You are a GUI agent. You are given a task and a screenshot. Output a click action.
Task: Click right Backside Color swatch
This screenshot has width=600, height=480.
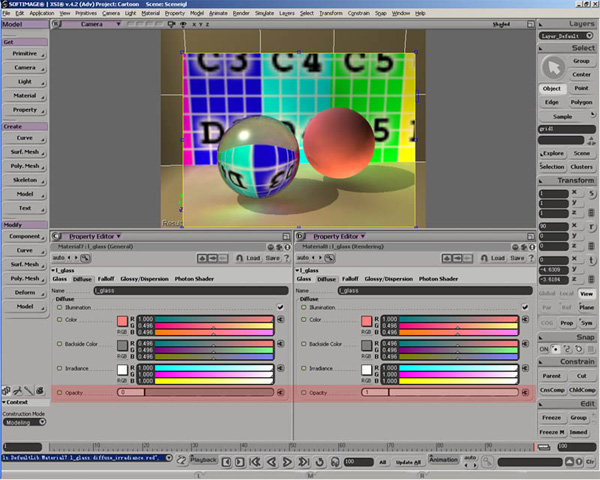point(367,345)
